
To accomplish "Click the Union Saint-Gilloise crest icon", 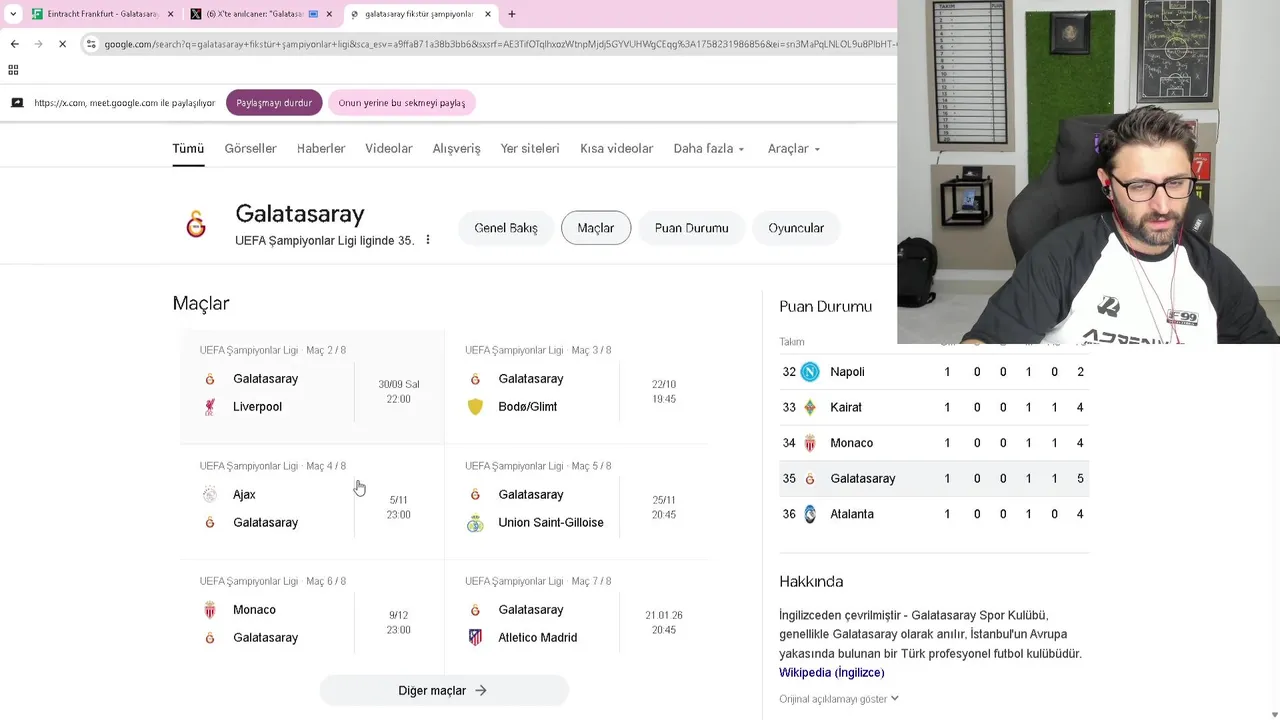I will tap(475, 523).
